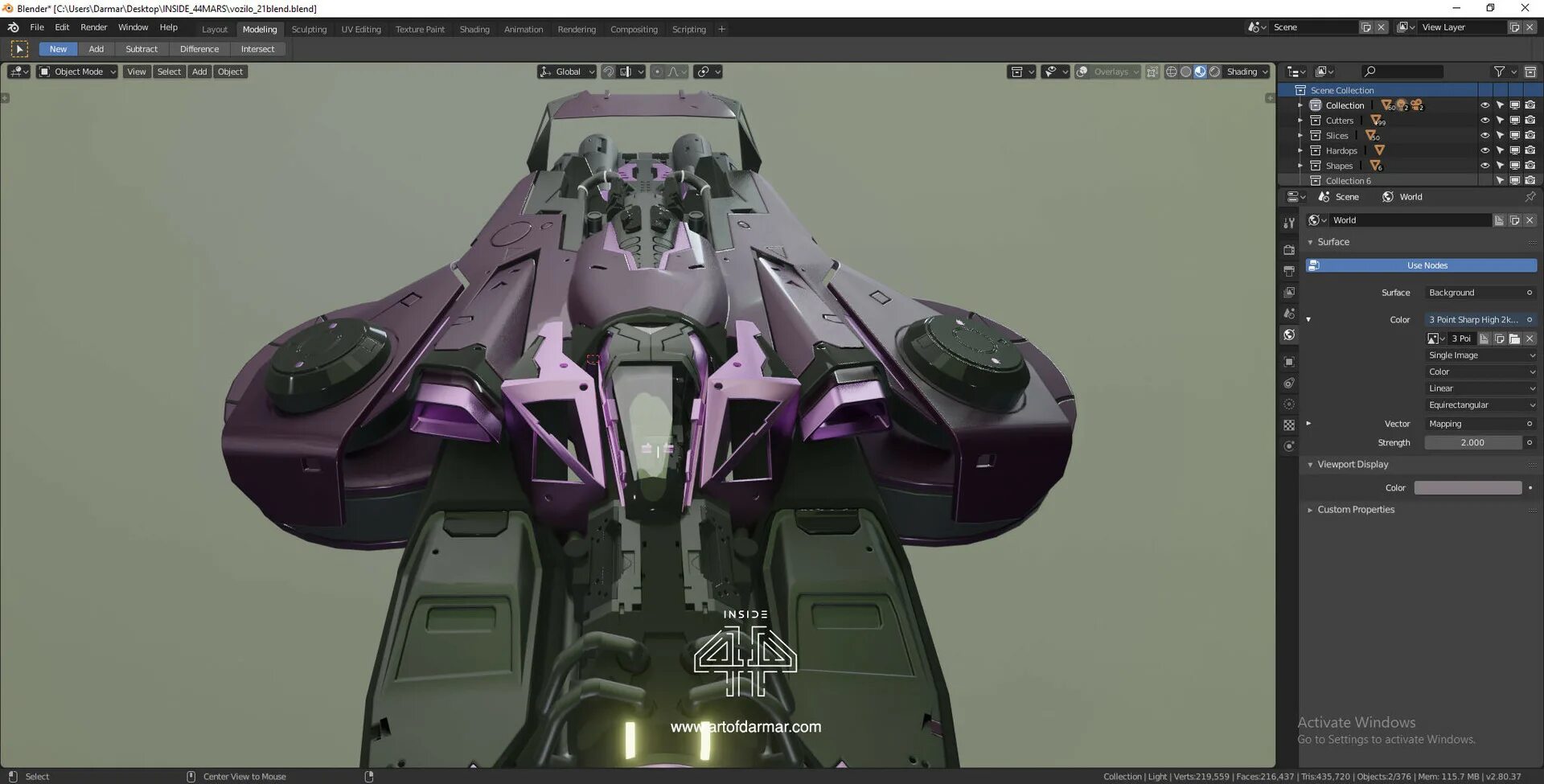This screenshot has width=1544, height=784.
Task: Open the View Layer properties tab
Action: click(x=1289, y=292)
